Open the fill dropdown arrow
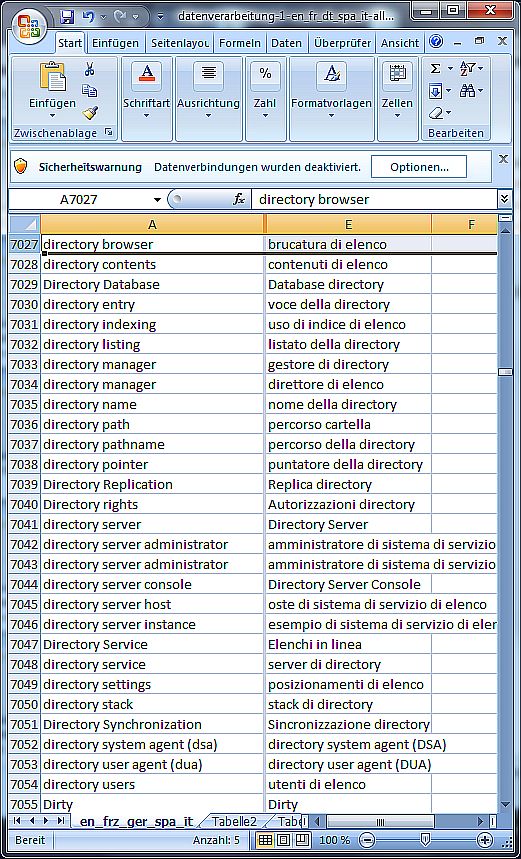 [449, 91]
